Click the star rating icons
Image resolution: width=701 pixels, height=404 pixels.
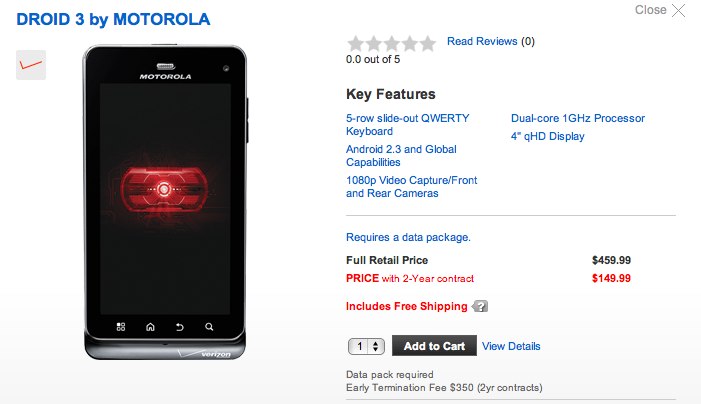(391, 43)
